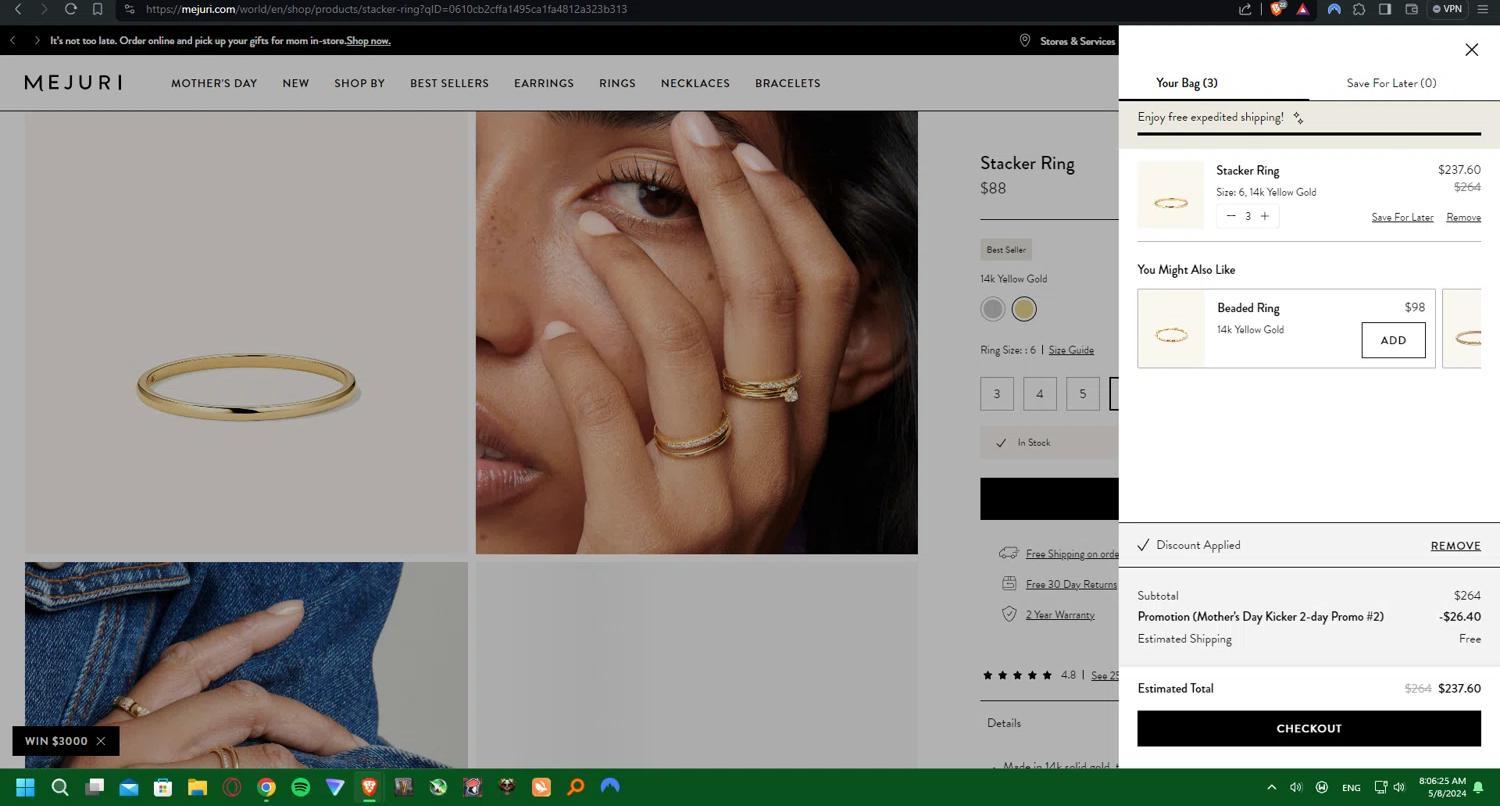The width and height of the screenshot is (1500, 806).
Task: Toggle browser sidebar panel icon
Action: [1385, 9]
